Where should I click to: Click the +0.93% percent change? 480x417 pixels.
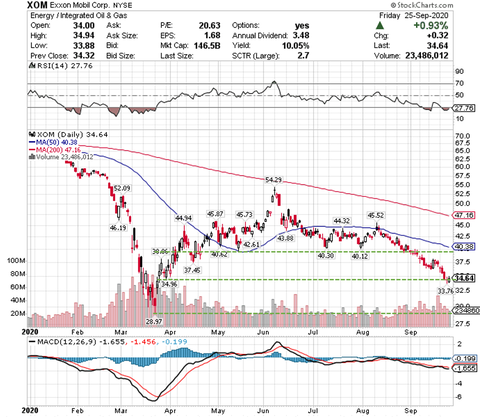(431, 26)
